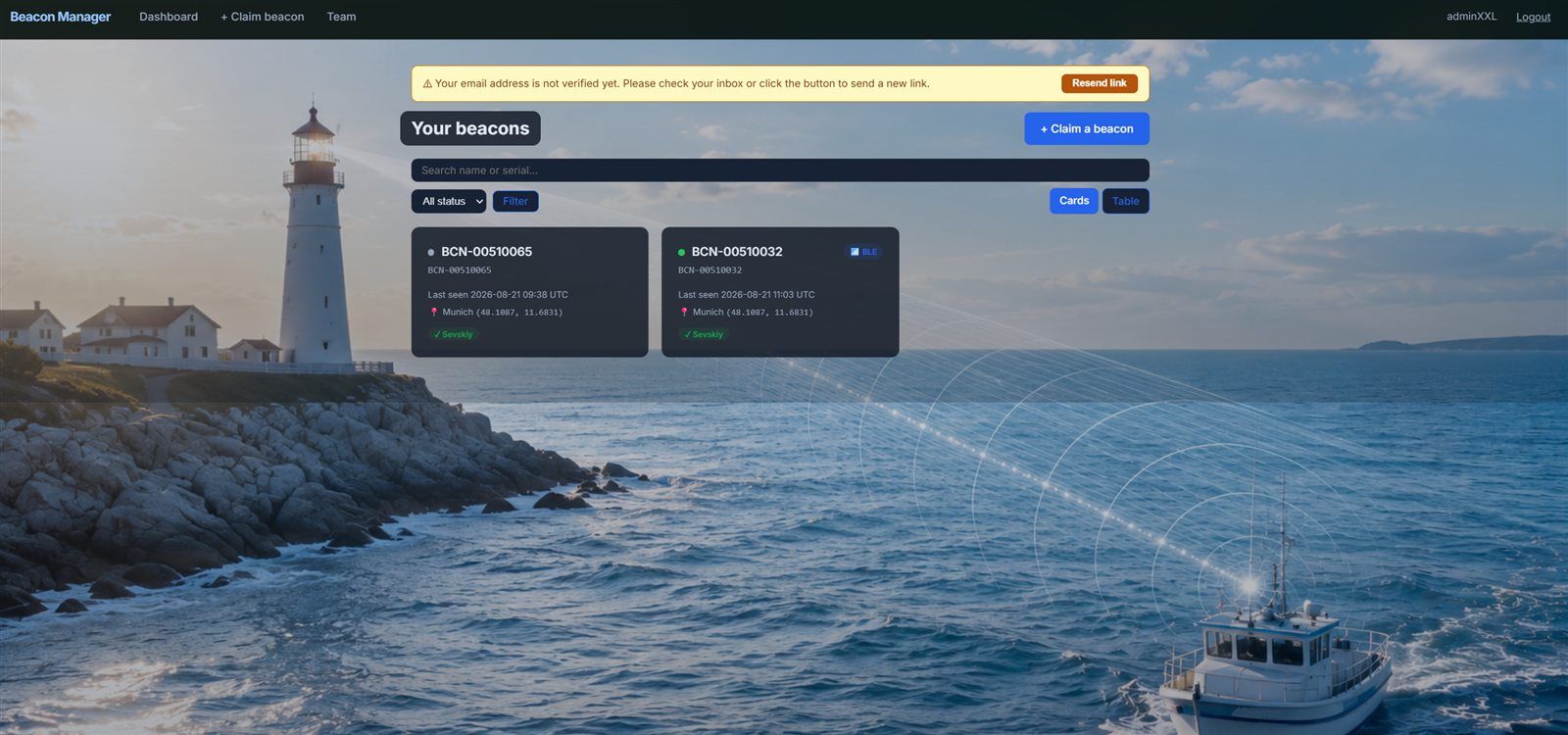The width and height of the screenshot is (1568, 735).
Task: Click the Sevskiy badge on the BCN-00510032 card
Action: point(704,334)
